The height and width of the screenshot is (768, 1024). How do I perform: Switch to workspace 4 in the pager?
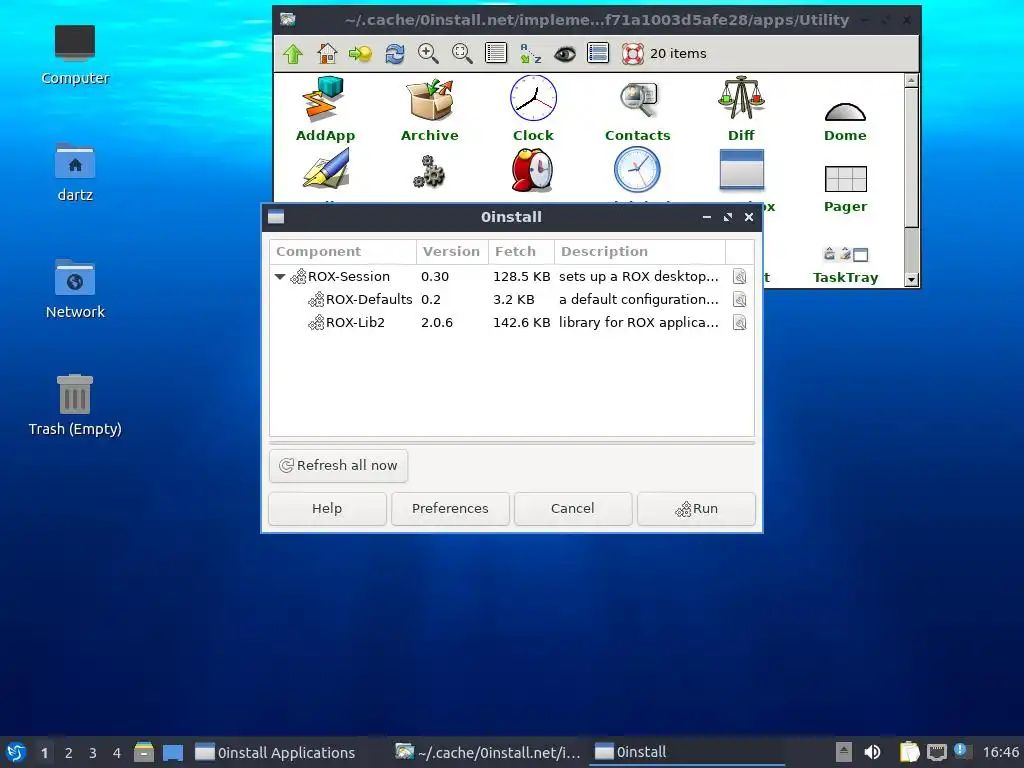coord(117,753)
